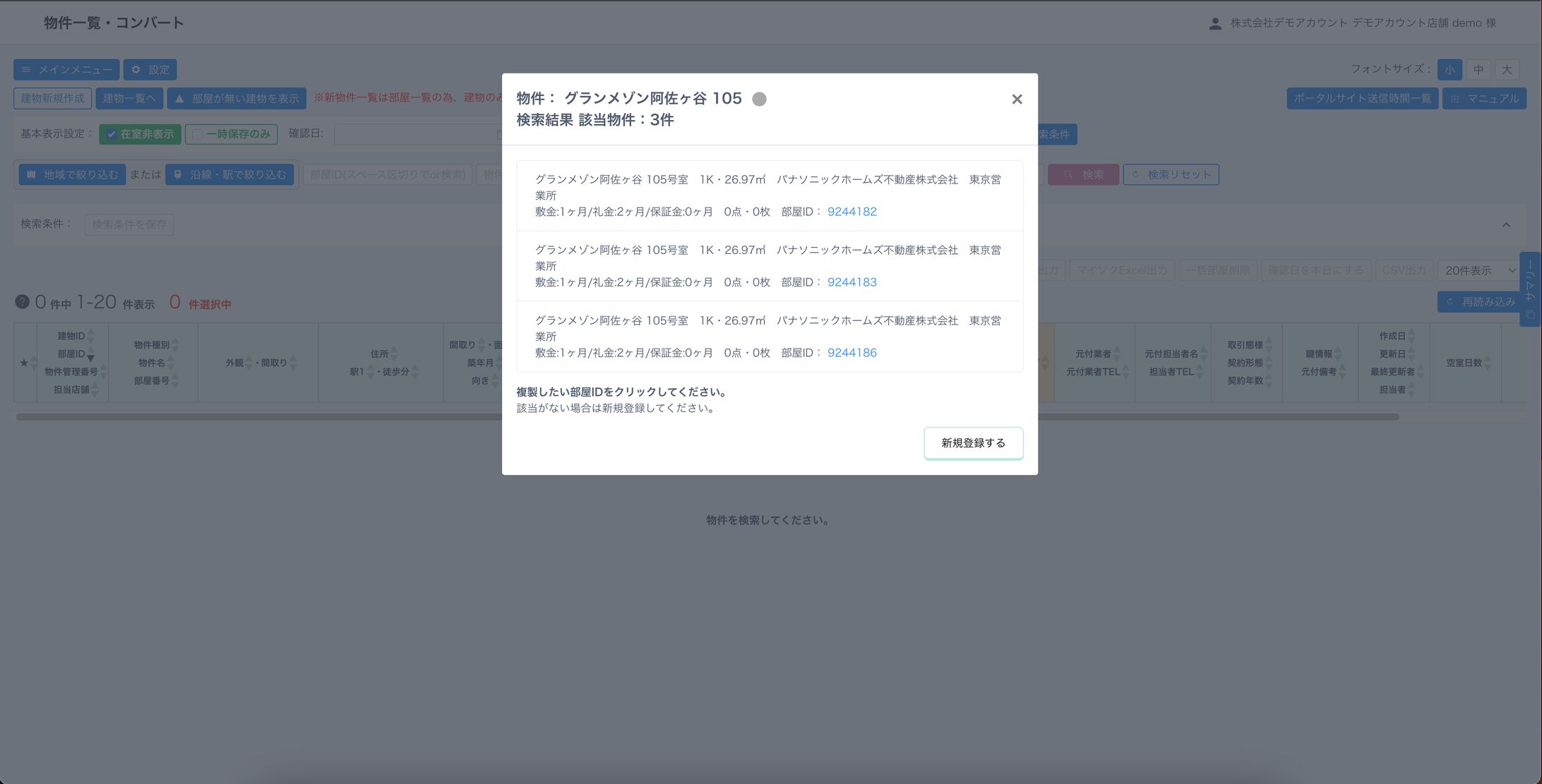Image resolution: width=1542 pixels, height=784 pixels.
Task: Click 再読み込み reload button
Action: point(1481,302)
